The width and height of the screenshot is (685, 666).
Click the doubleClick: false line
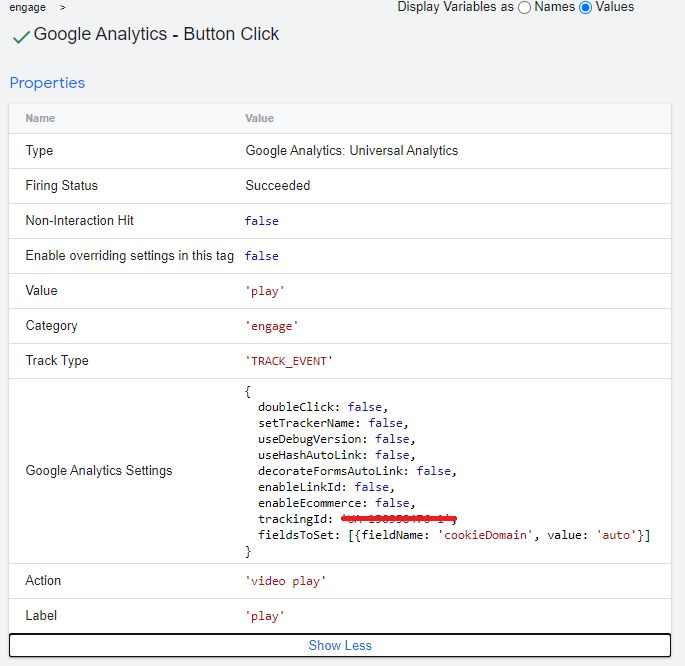323,407
